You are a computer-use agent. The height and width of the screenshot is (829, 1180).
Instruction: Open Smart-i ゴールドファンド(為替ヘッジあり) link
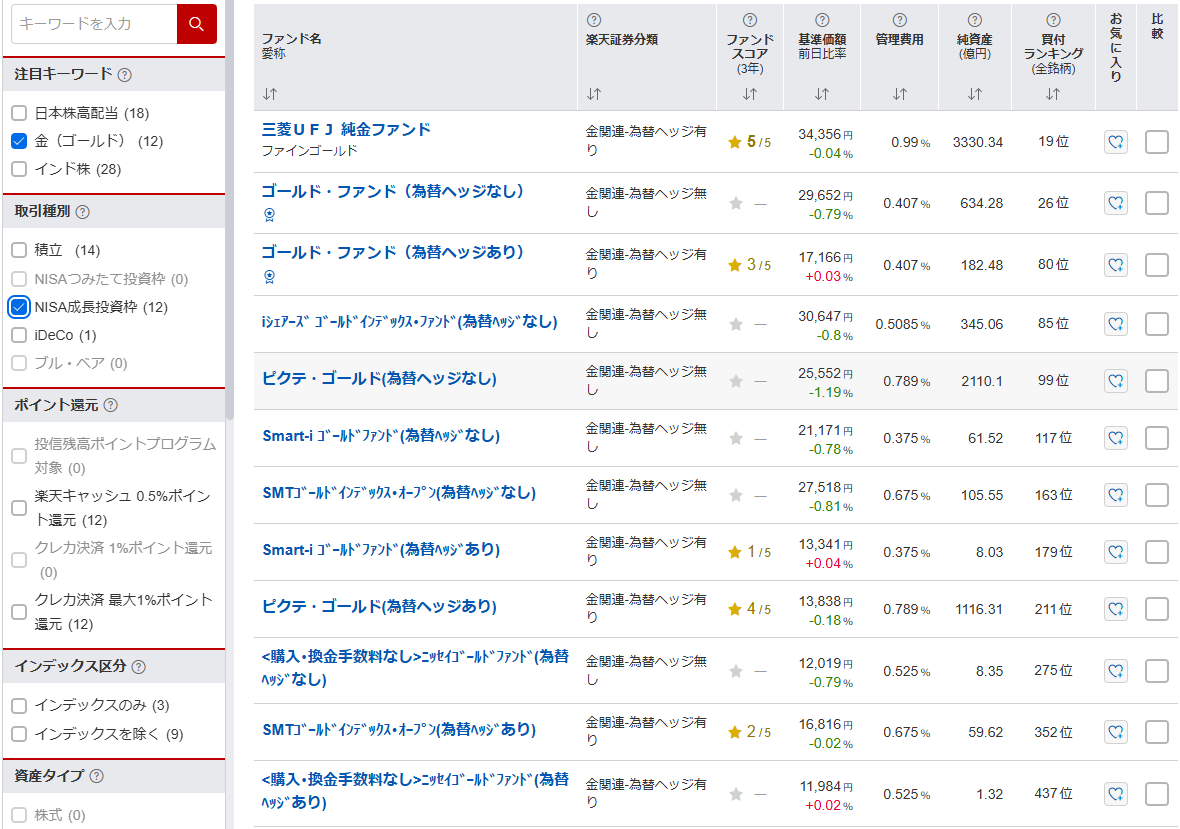click(x=381, y=550)
